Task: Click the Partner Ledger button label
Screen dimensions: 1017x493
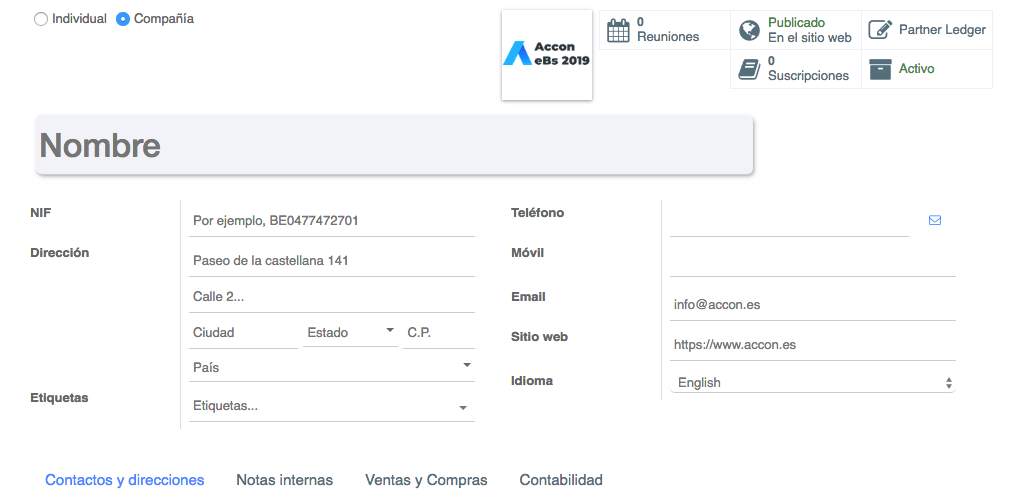Action: (x=942, y=30)
